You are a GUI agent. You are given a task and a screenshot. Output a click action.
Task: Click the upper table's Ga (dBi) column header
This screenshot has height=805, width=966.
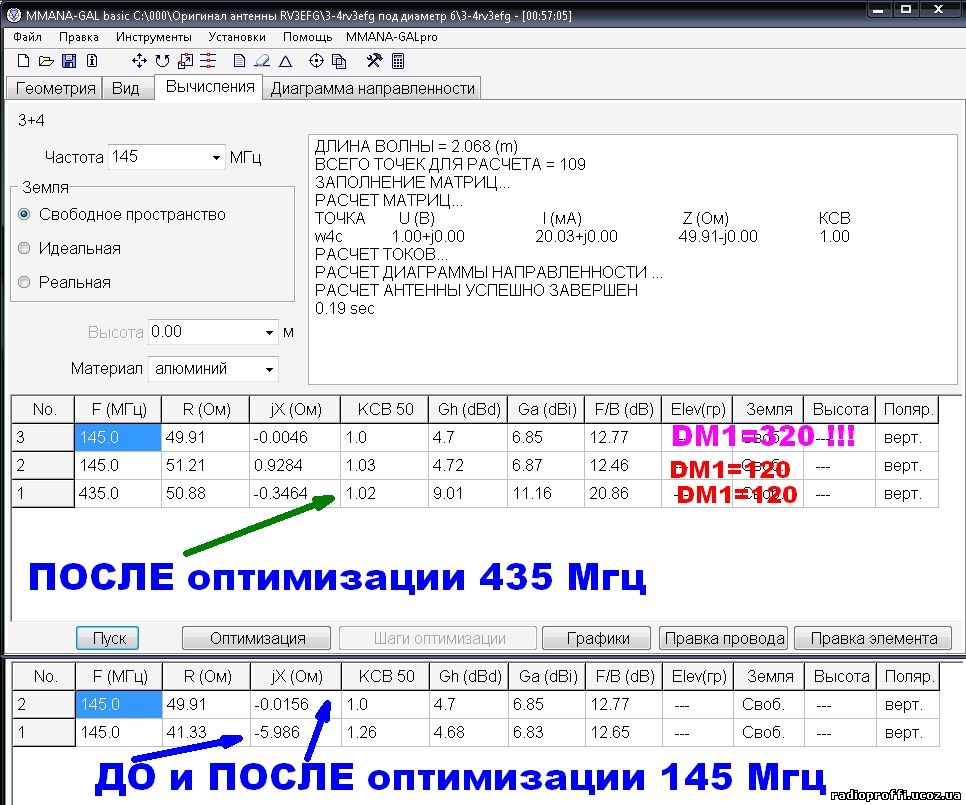click(546, 410)
